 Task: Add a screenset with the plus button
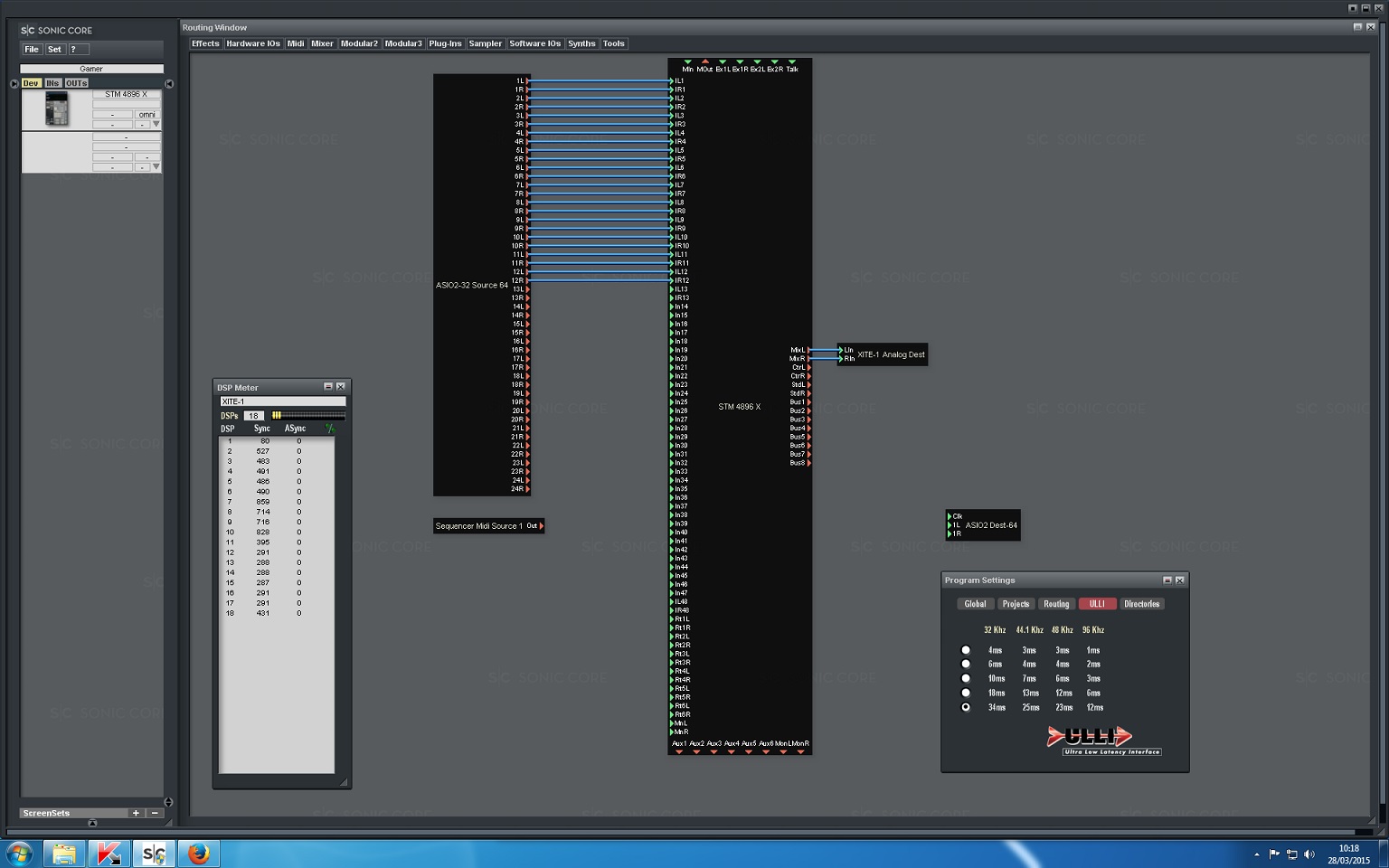pyautogui.click(x=136, y=813)
